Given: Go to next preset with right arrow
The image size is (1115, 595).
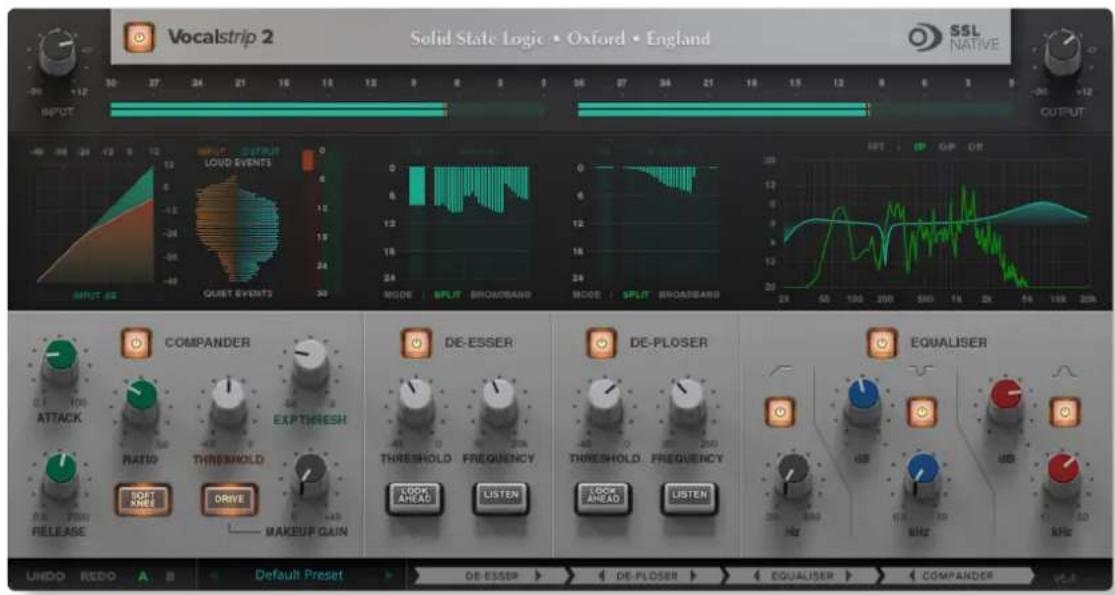Looking at the screenshot, I should pos(388,575).
